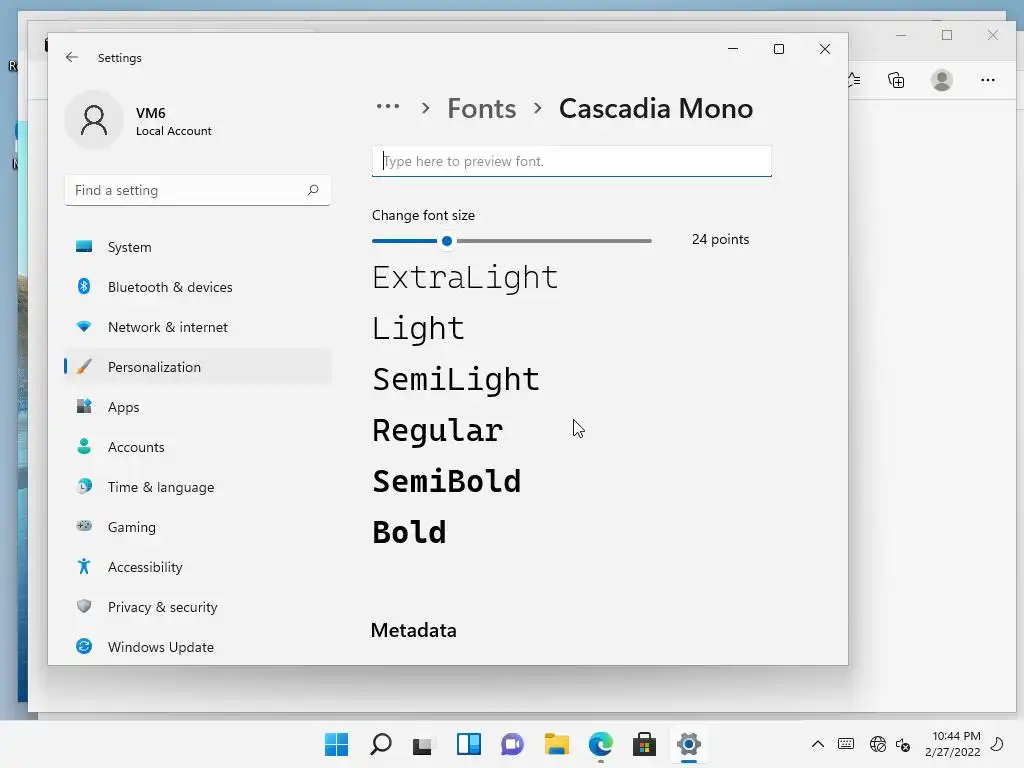The height and width of the screenshot is (768, 1024).
Task: Open the network globe tray icon
Action: tap(878, 744)
